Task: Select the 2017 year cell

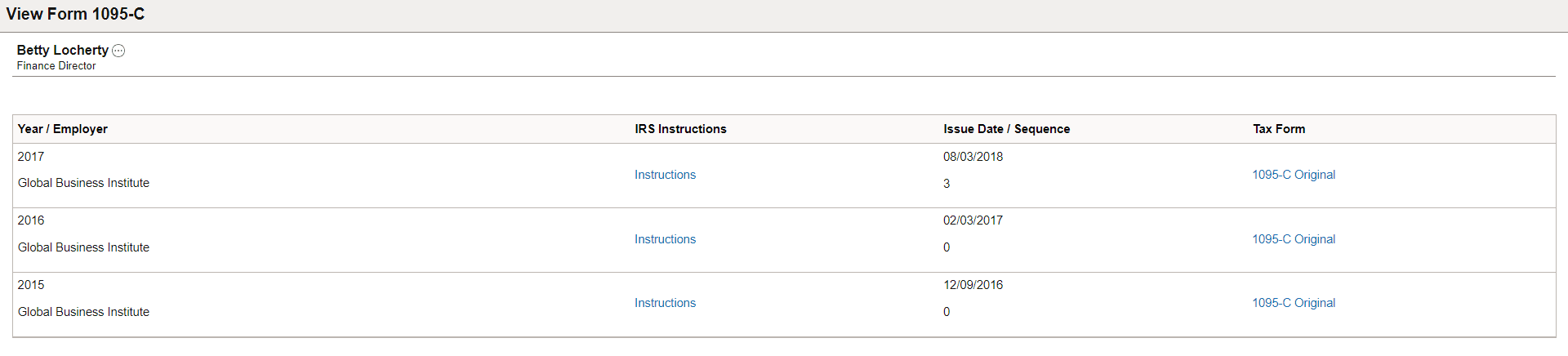Action: pos(31,157)
